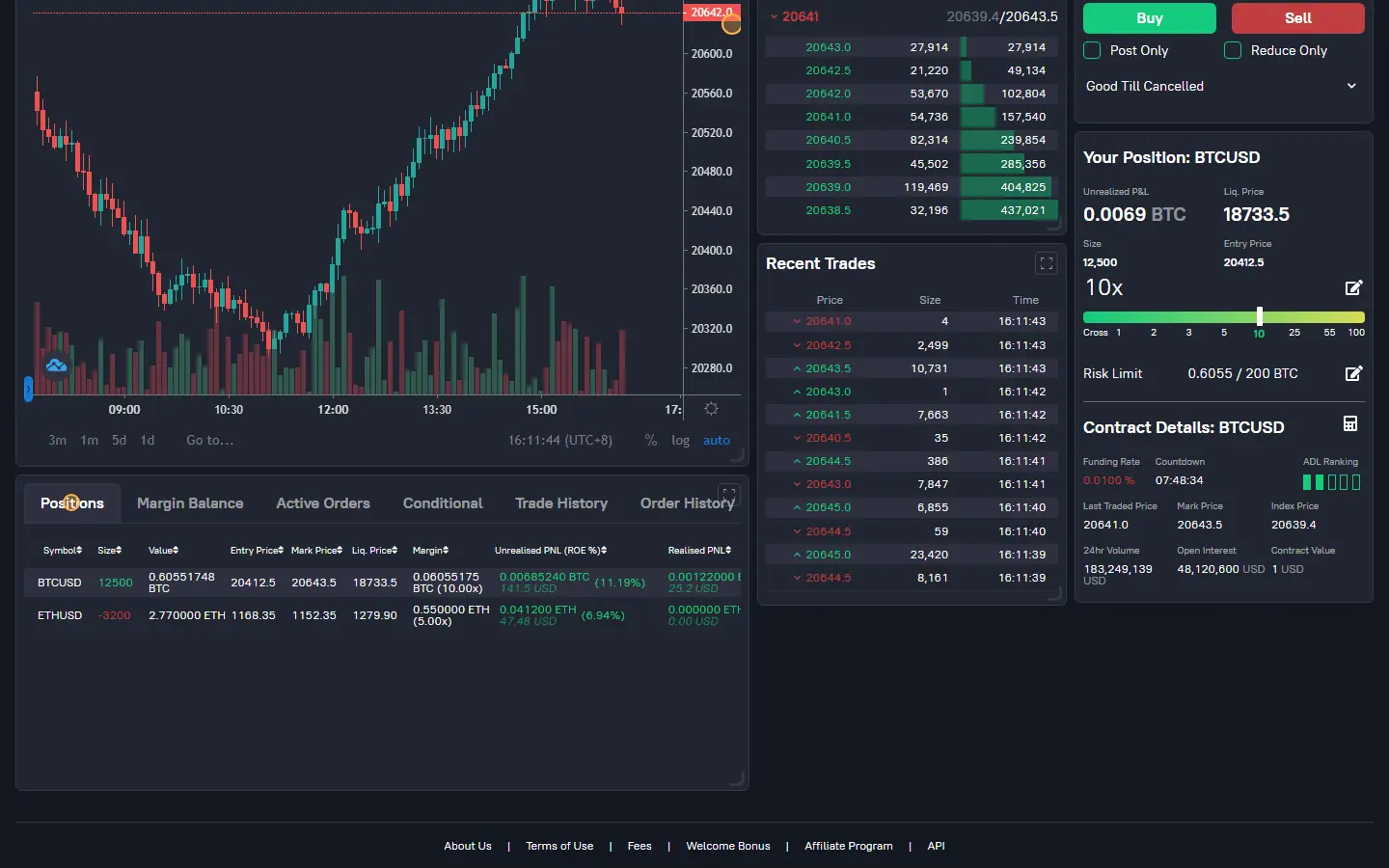The image size is (1389, 868).
Task: Sort positions by the Margin column
Action: [430, 551]
